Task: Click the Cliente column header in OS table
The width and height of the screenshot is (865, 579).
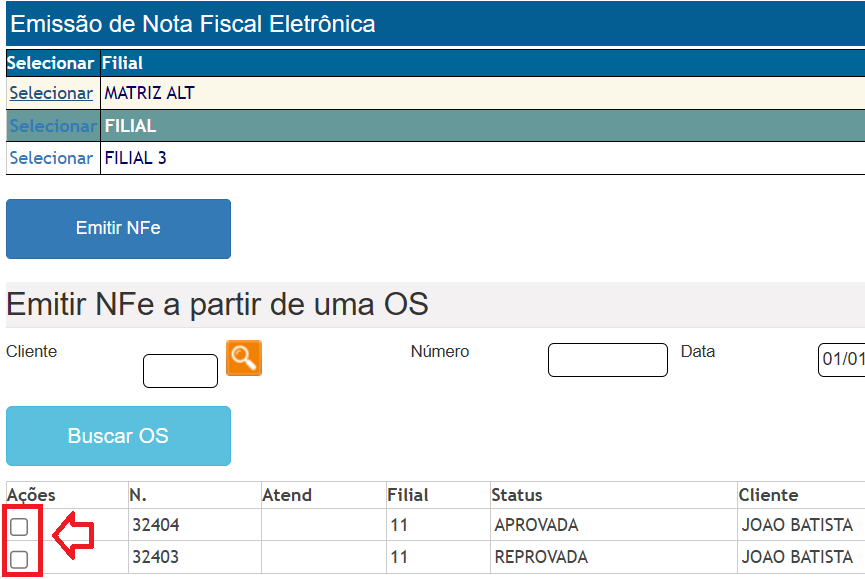Action: coord(768,495)
